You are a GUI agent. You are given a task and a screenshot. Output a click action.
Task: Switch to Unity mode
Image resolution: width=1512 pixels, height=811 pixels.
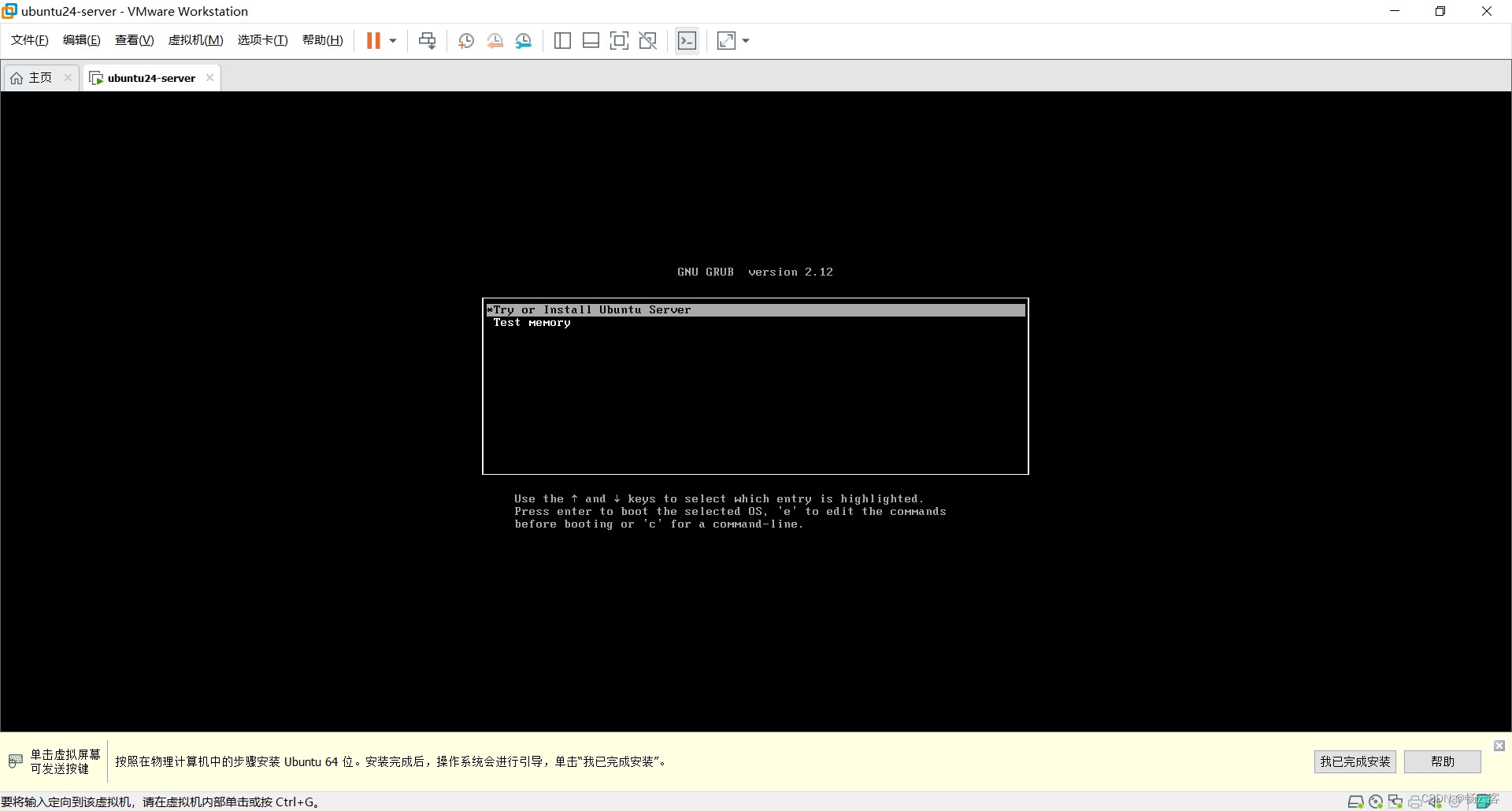coord(648,40)
